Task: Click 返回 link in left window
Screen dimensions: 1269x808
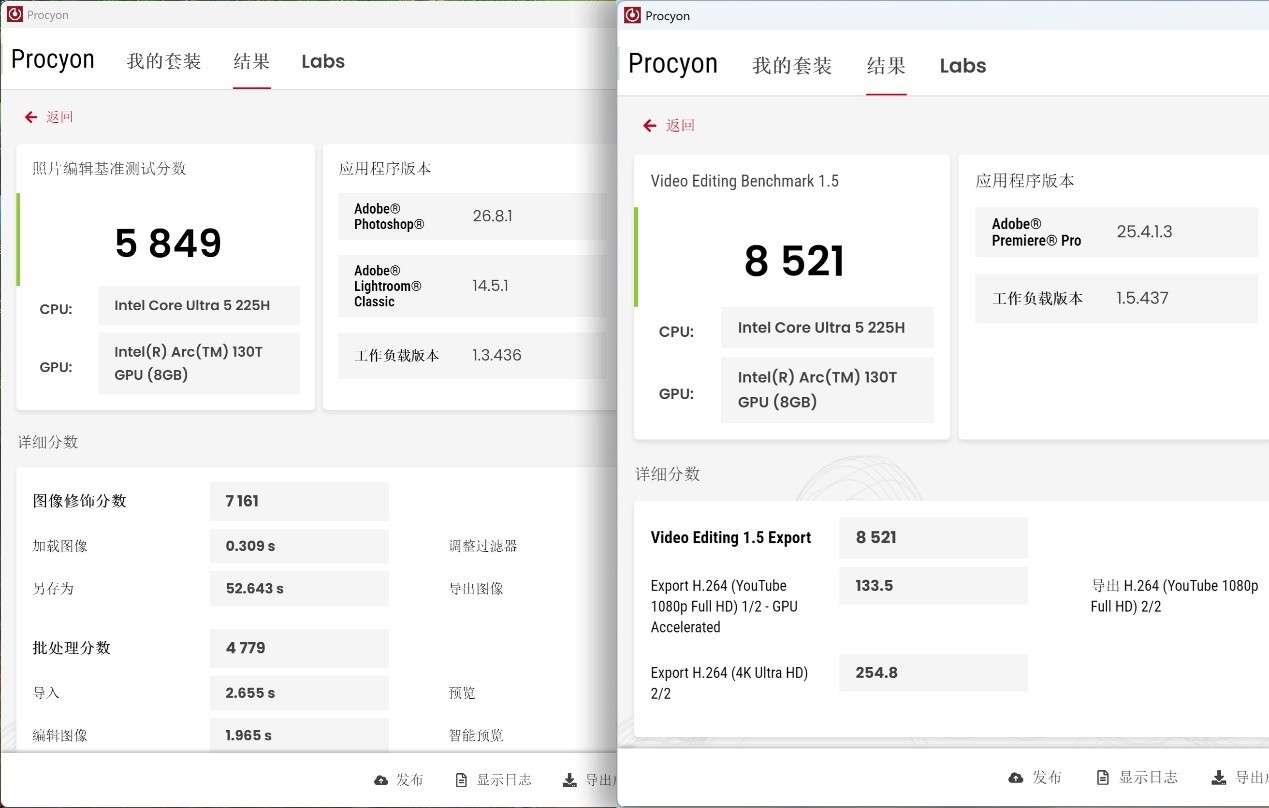Action: [x=60, y=117]
